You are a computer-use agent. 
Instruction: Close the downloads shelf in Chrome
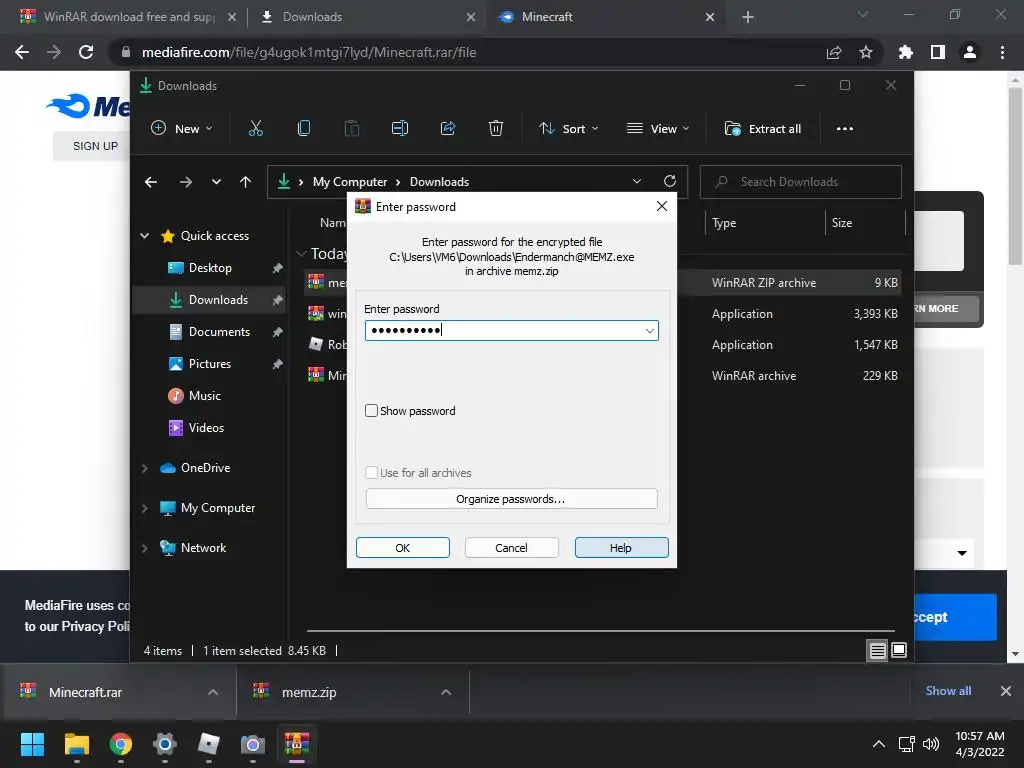tap(1006, 691)
